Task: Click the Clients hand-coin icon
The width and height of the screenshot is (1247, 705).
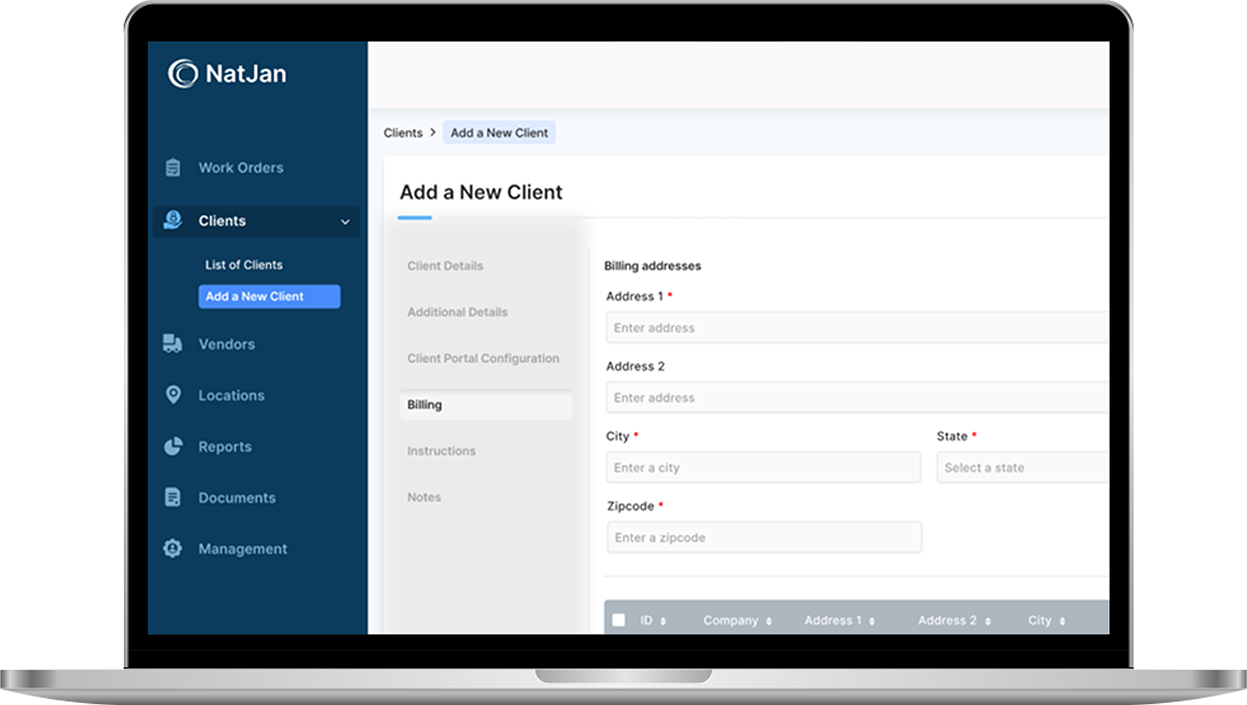Action: tap(173, 221)
